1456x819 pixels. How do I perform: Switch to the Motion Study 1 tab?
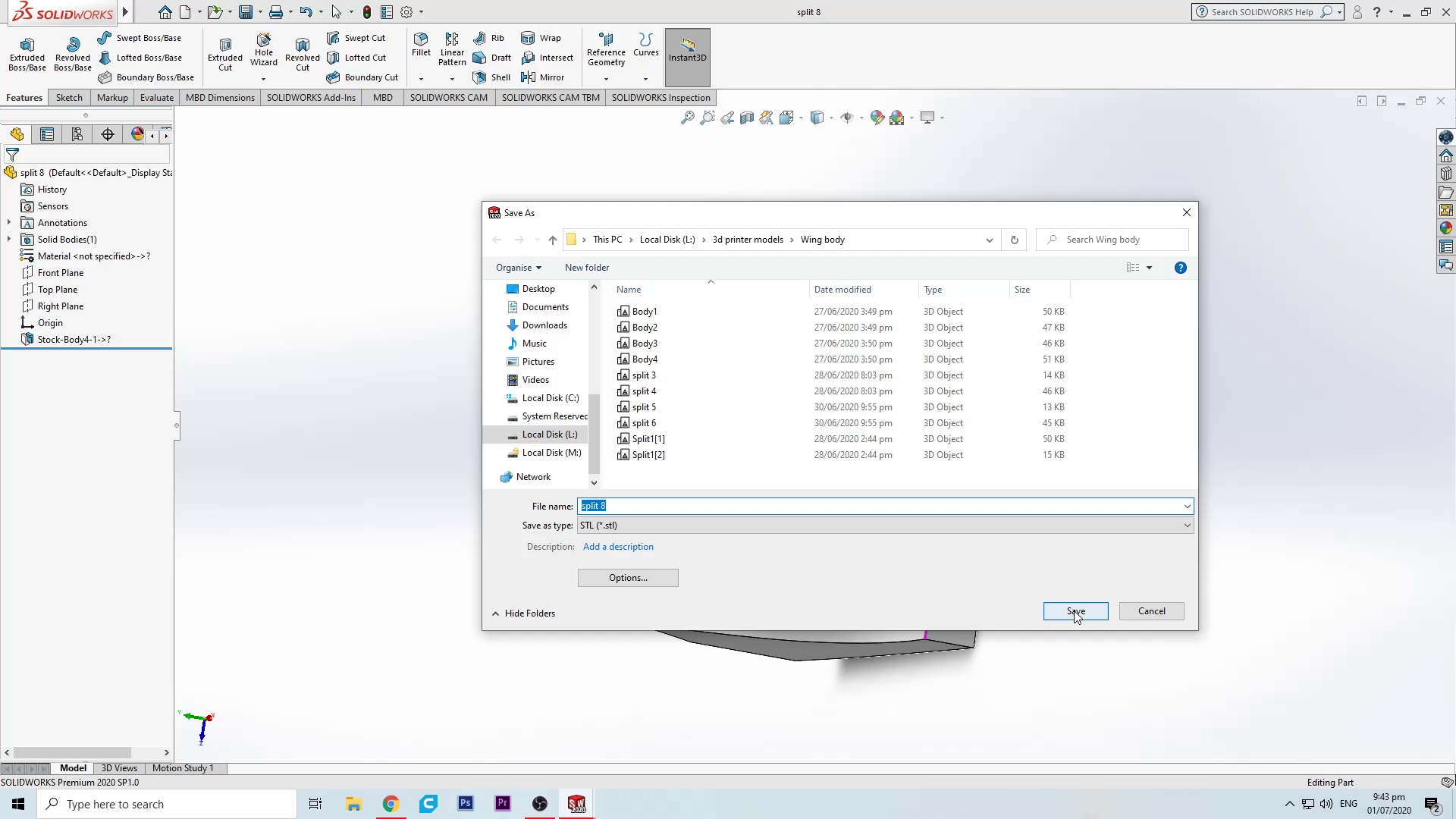183,768
